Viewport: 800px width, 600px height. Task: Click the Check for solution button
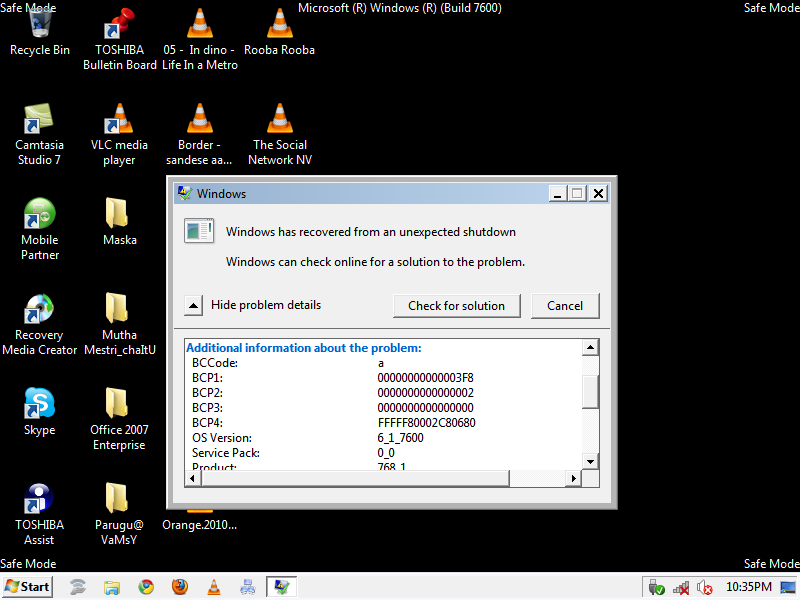[457, 306]
